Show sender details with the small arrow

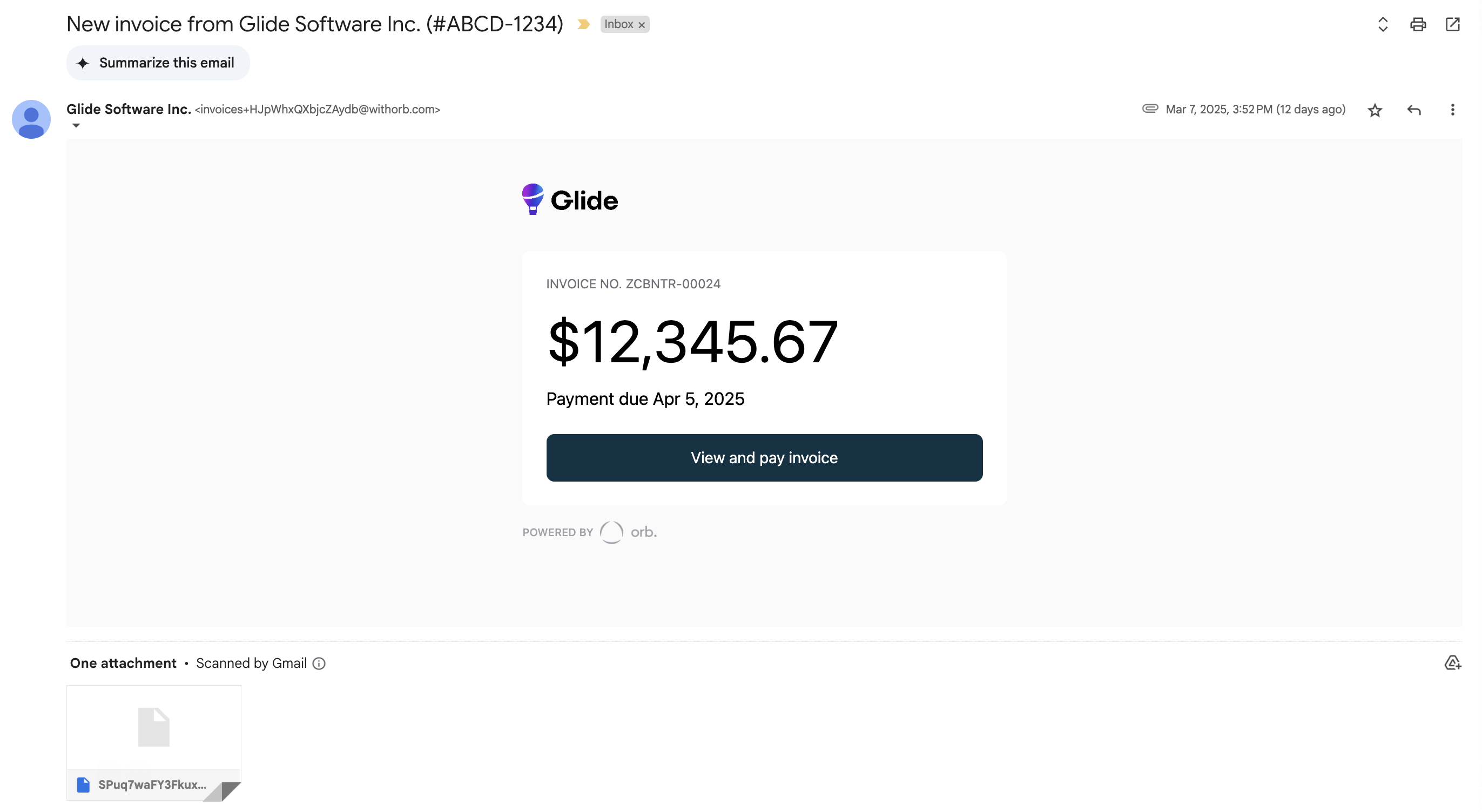click(x=76, y=125)
